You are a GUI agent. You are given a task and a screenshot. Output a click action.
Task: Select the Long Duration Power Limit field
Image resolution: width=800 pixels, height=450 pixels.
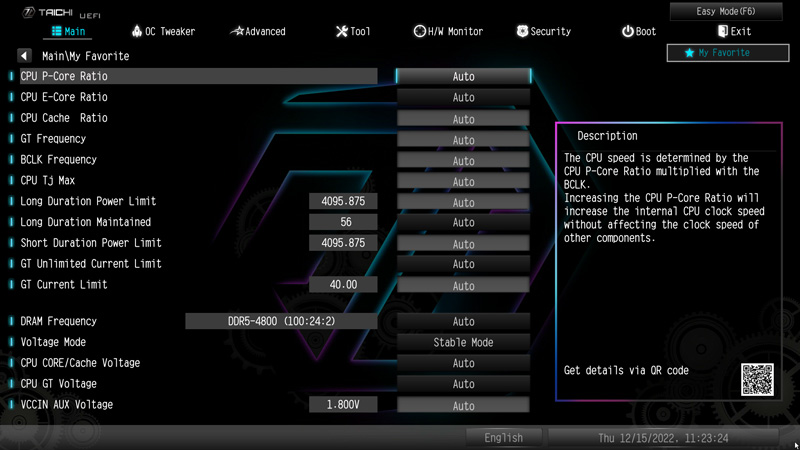click(343, 202)
